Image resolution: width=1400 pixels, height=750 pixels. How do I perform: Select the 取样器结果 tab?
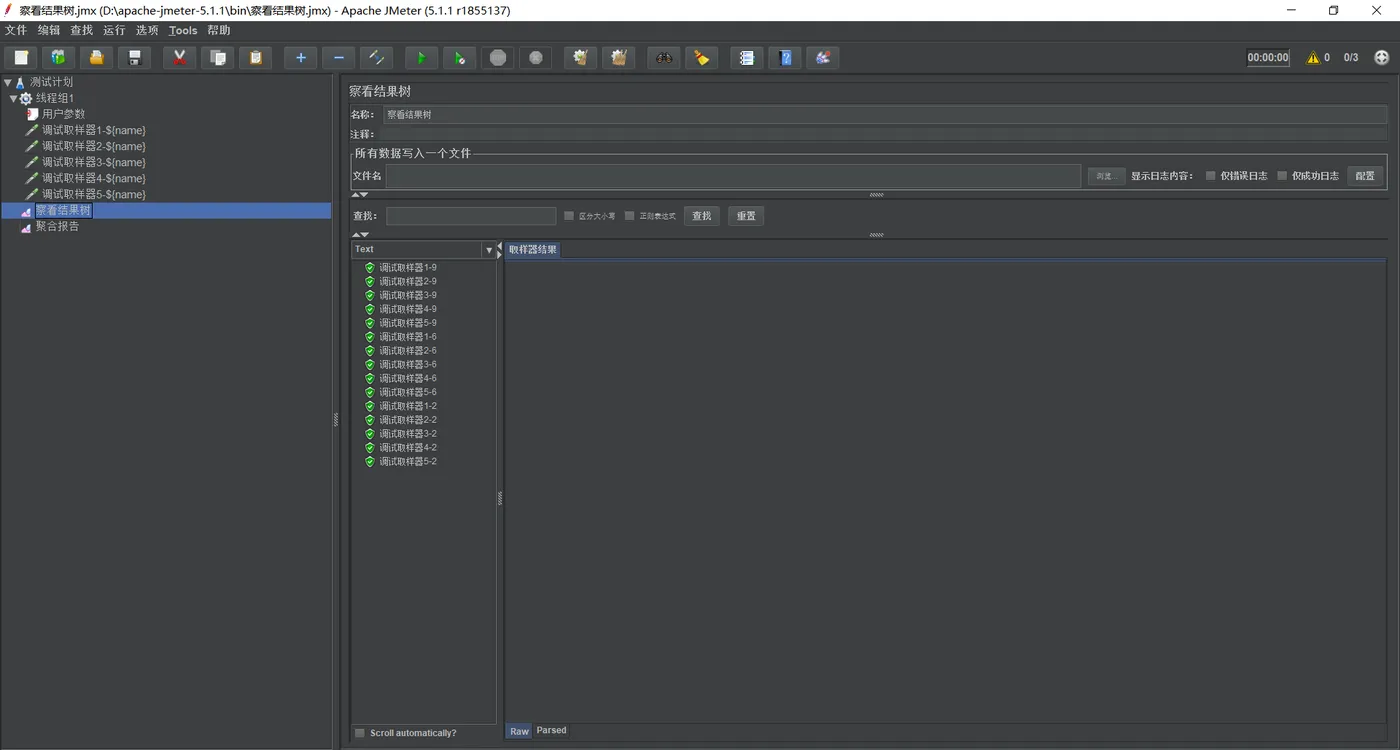pyautogui.click(x=533, y=250)
